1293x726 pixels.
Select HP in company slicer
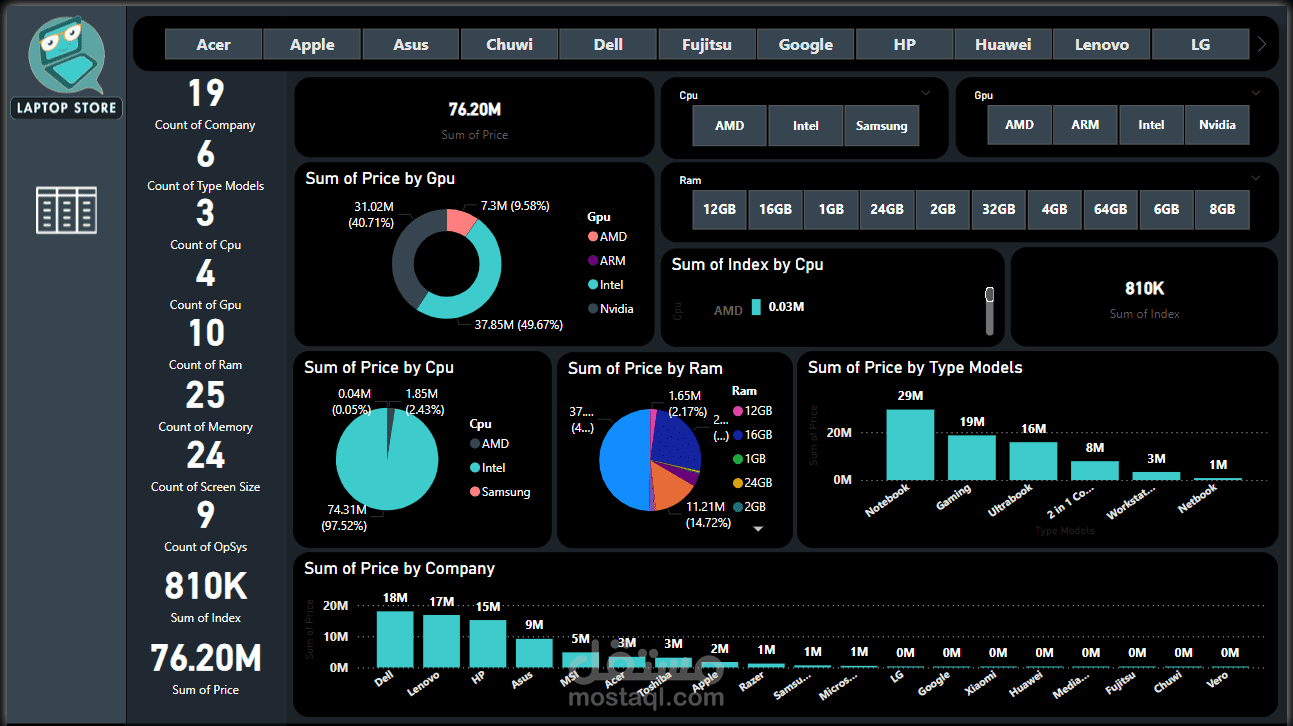(x=904, y=44)
